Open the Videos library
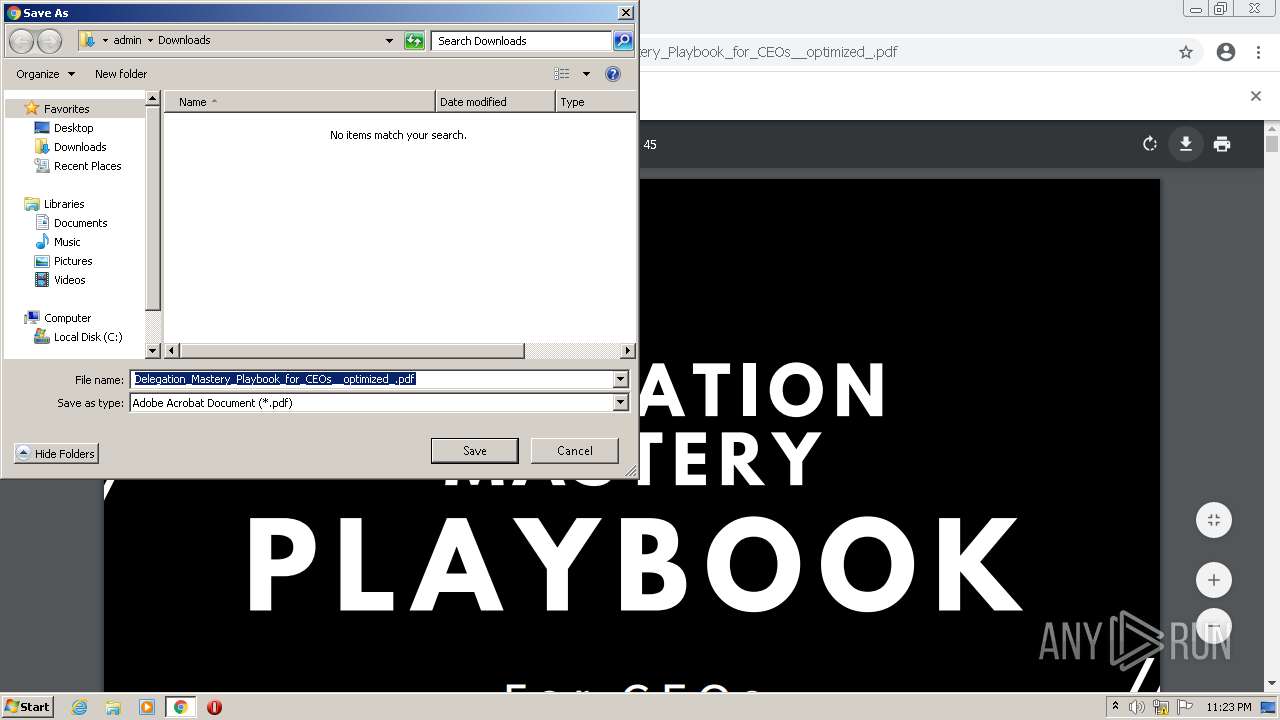 [x=69, y=280]
